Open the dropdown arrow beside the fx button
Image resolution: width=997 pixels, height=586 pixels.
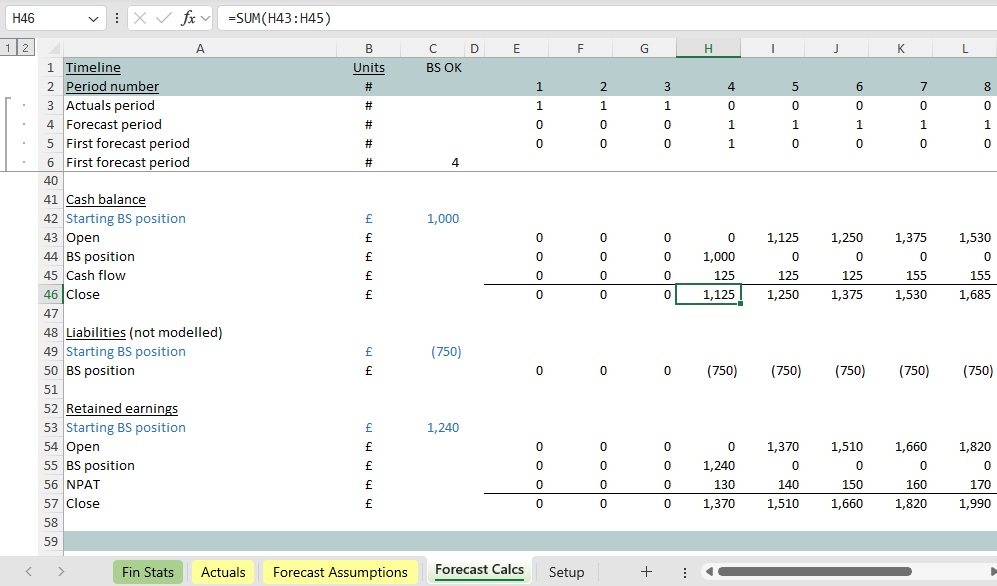coord(205,18)
